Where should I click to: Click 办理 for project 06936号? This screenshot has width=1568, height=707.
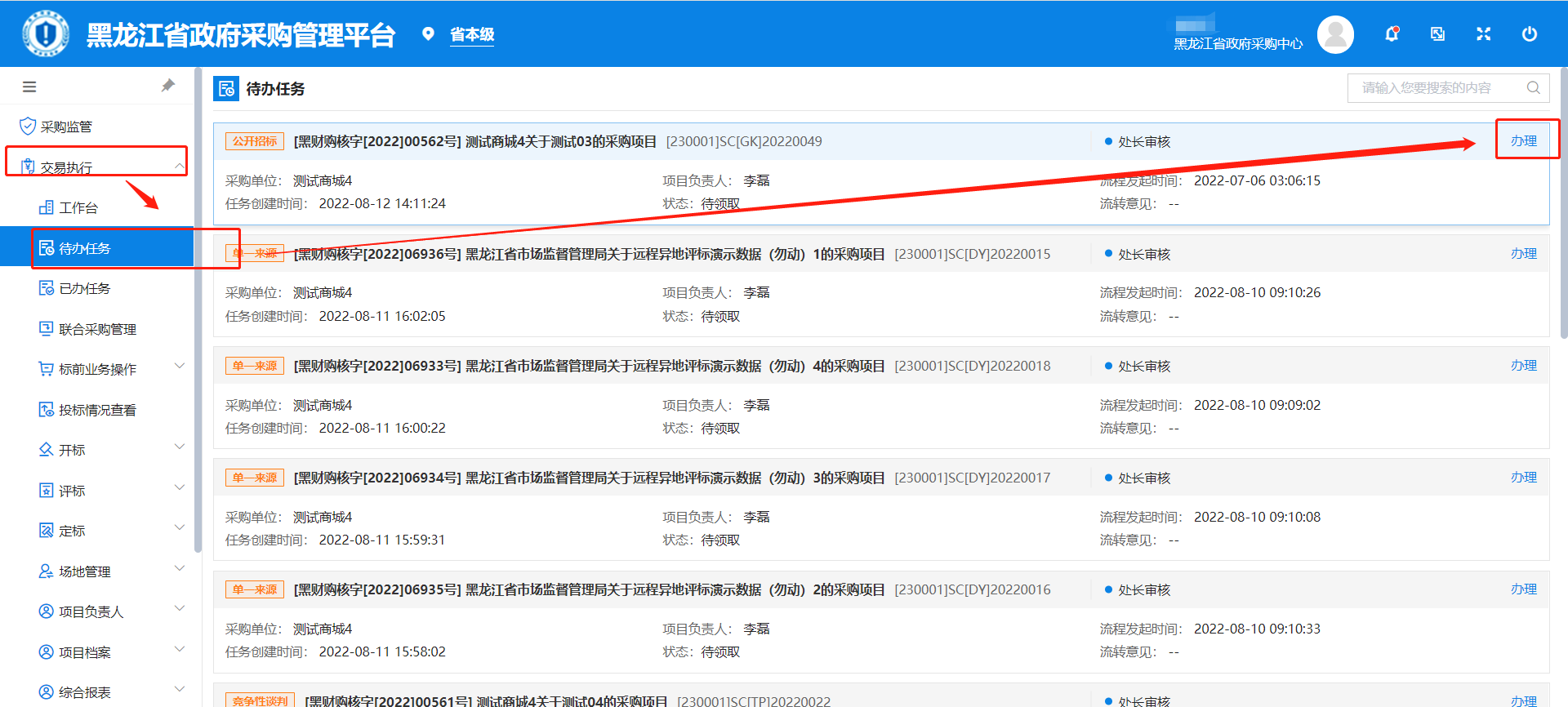pos(1524,253)
